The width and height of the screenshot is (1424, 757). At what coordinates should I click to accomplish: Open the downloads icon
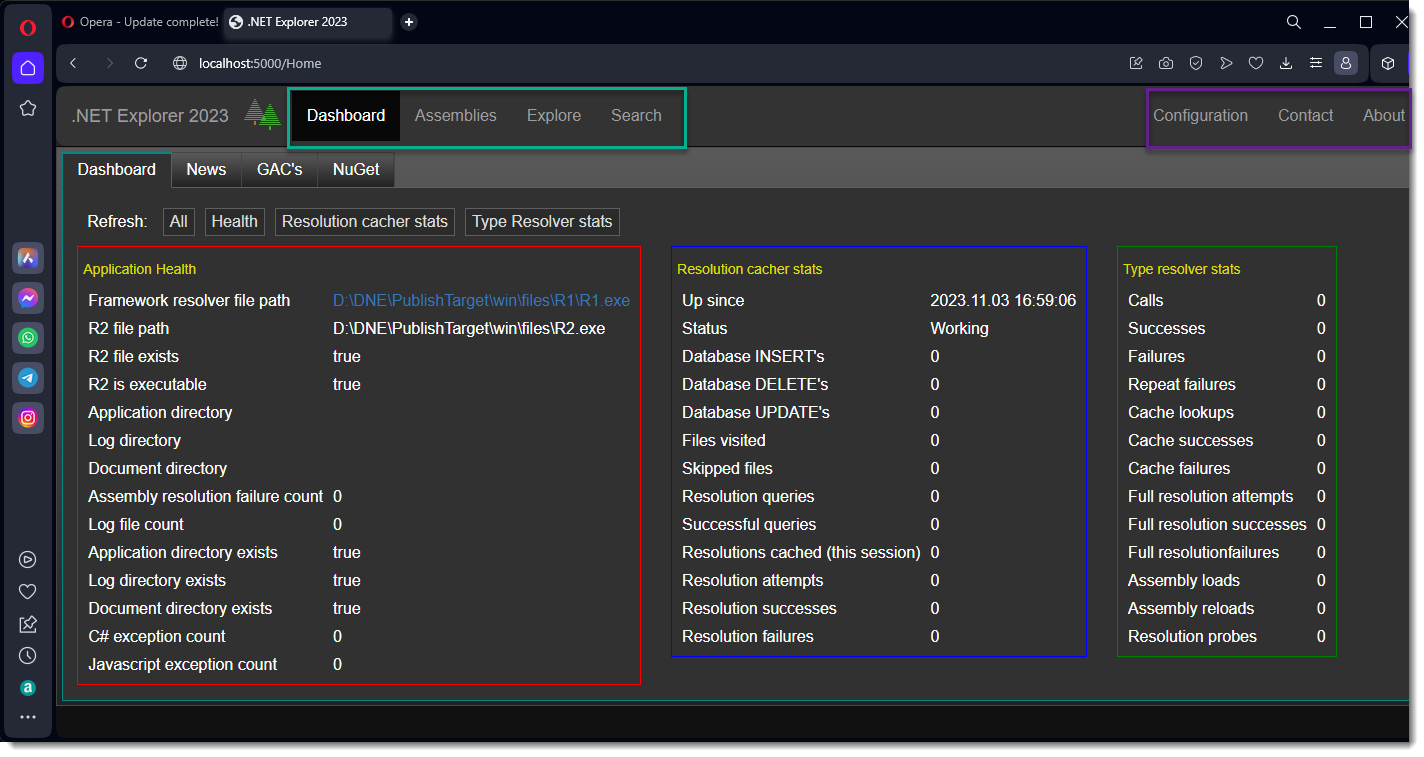pyautogui.click(x=1286, y=63)
